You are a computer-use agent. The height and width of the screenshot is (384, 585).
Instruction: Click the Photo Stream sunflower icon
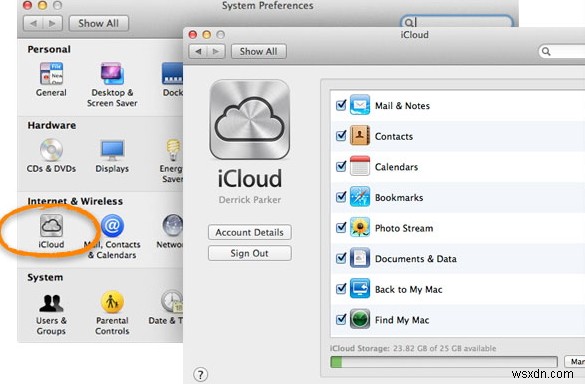[x=360, y=227]
